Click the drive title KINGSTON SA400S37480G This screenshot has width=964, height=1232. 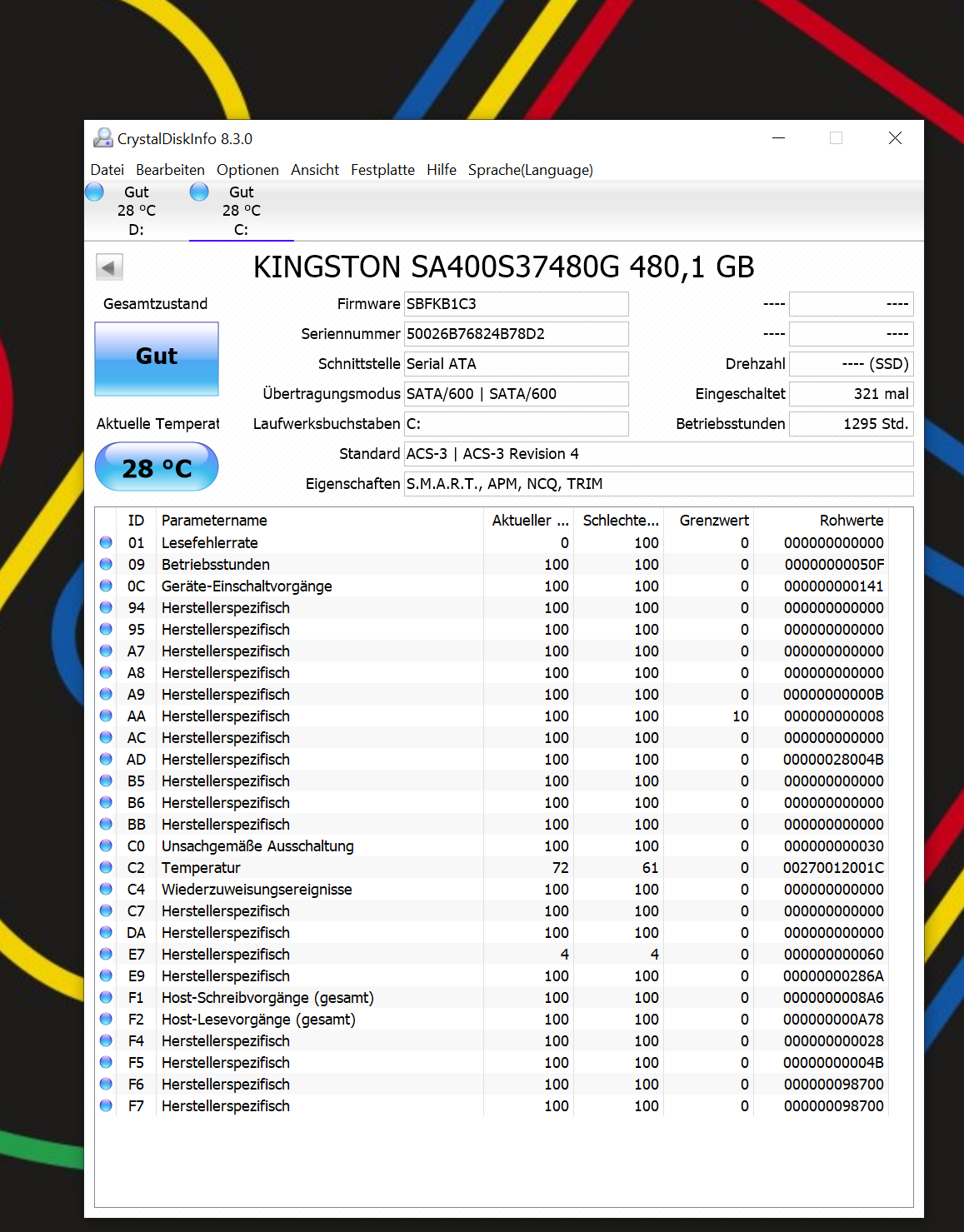pyautogui.click(x=504, y=267)
